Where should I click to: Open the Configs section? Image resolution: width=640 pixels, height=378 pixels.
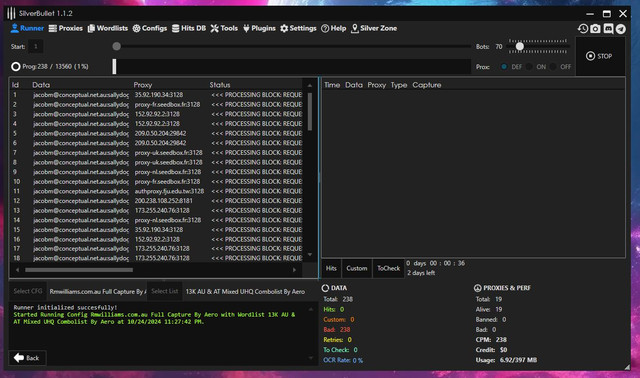click(x=150, y=28)
